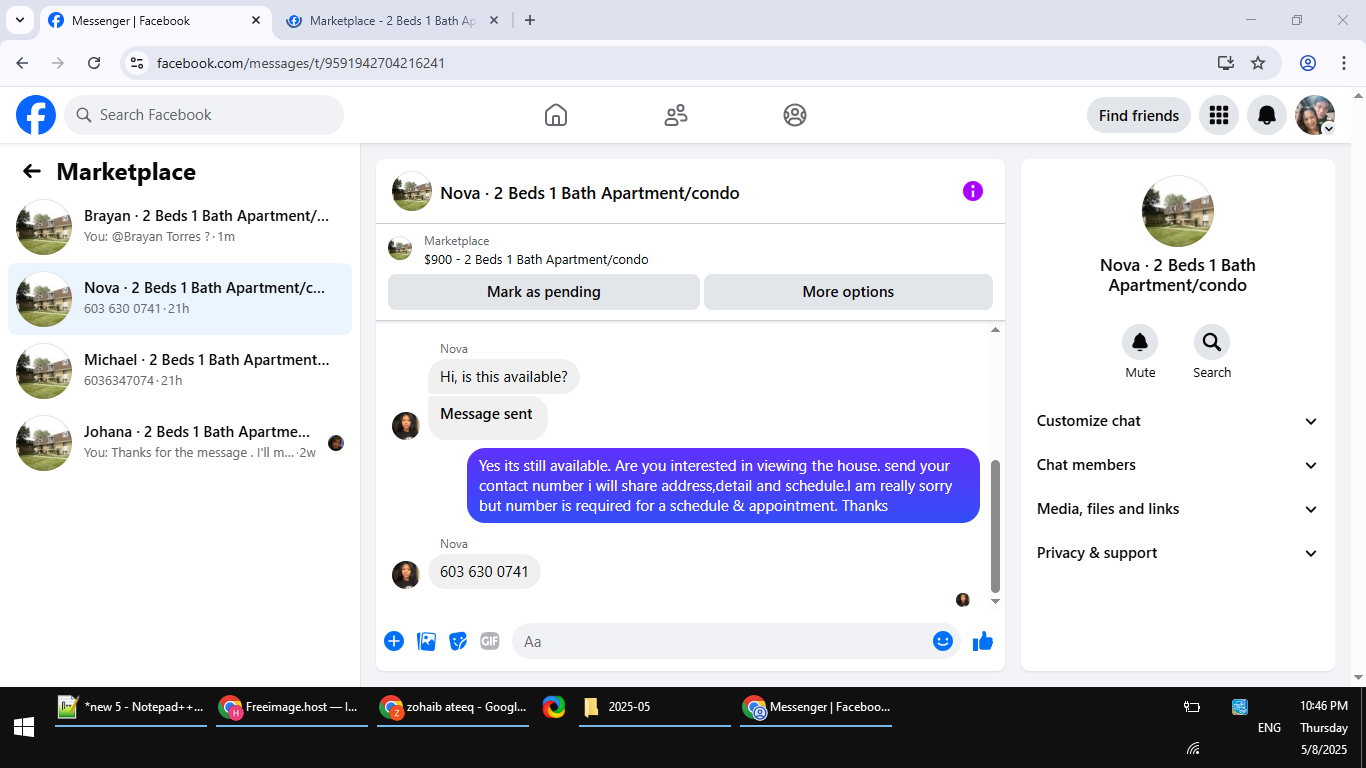Expand Customize chat section
Viewport: 1366px width, 768px height.
click(x=1178, y=421)
